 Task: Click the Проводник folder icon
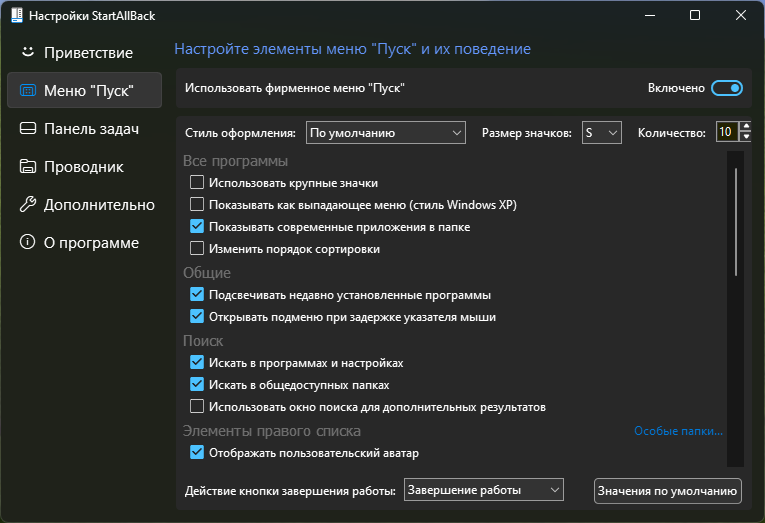[x=28, y=166]
